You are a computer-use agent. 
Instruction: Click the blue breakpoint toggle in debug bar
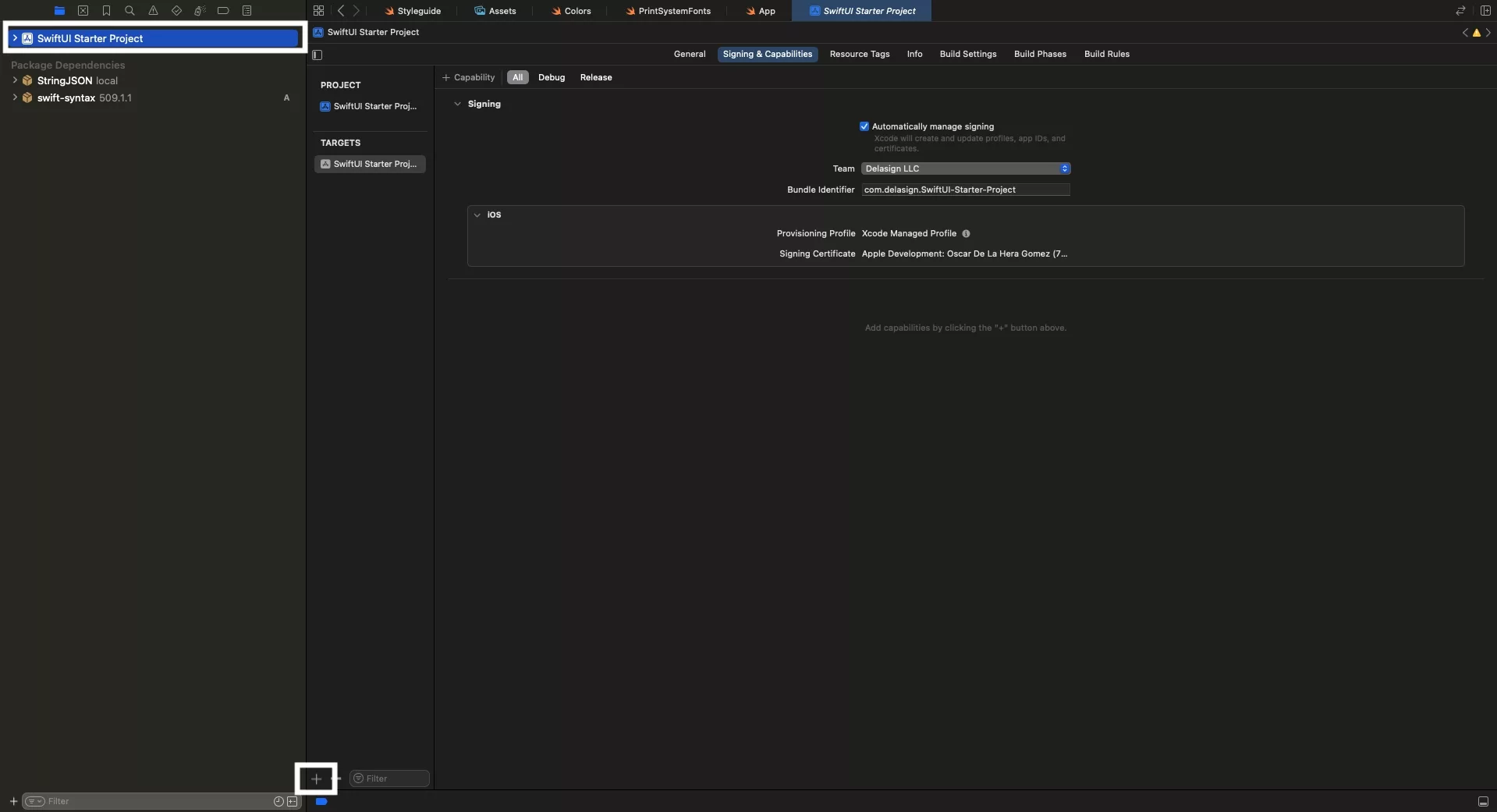point(321,801)
